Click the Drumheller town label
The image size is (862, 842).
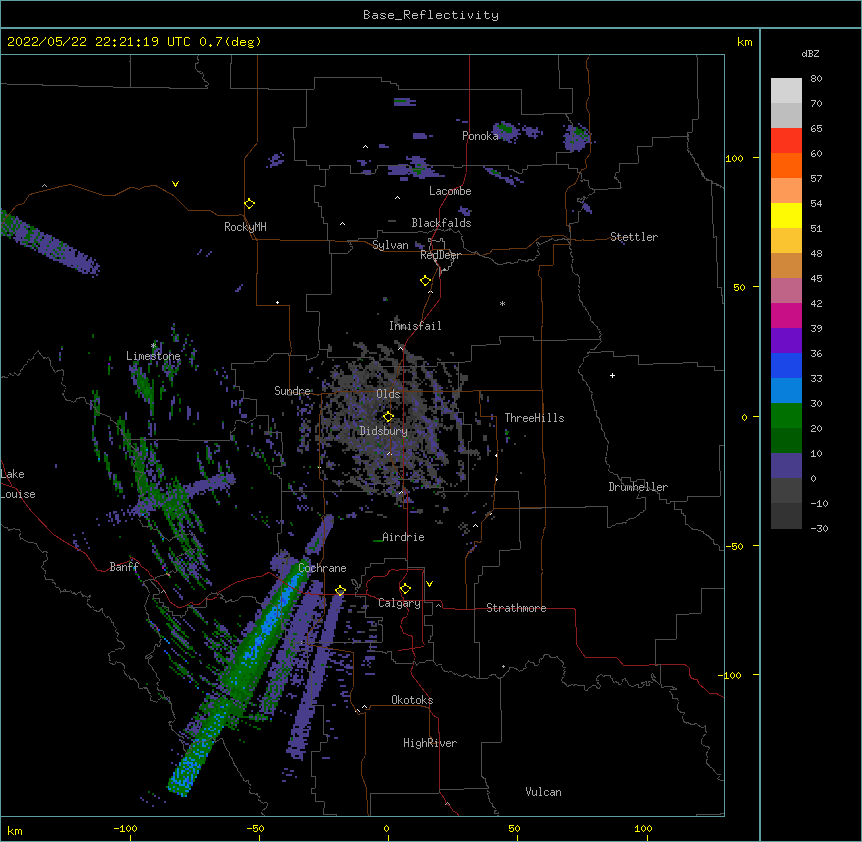tap(638, 487)
